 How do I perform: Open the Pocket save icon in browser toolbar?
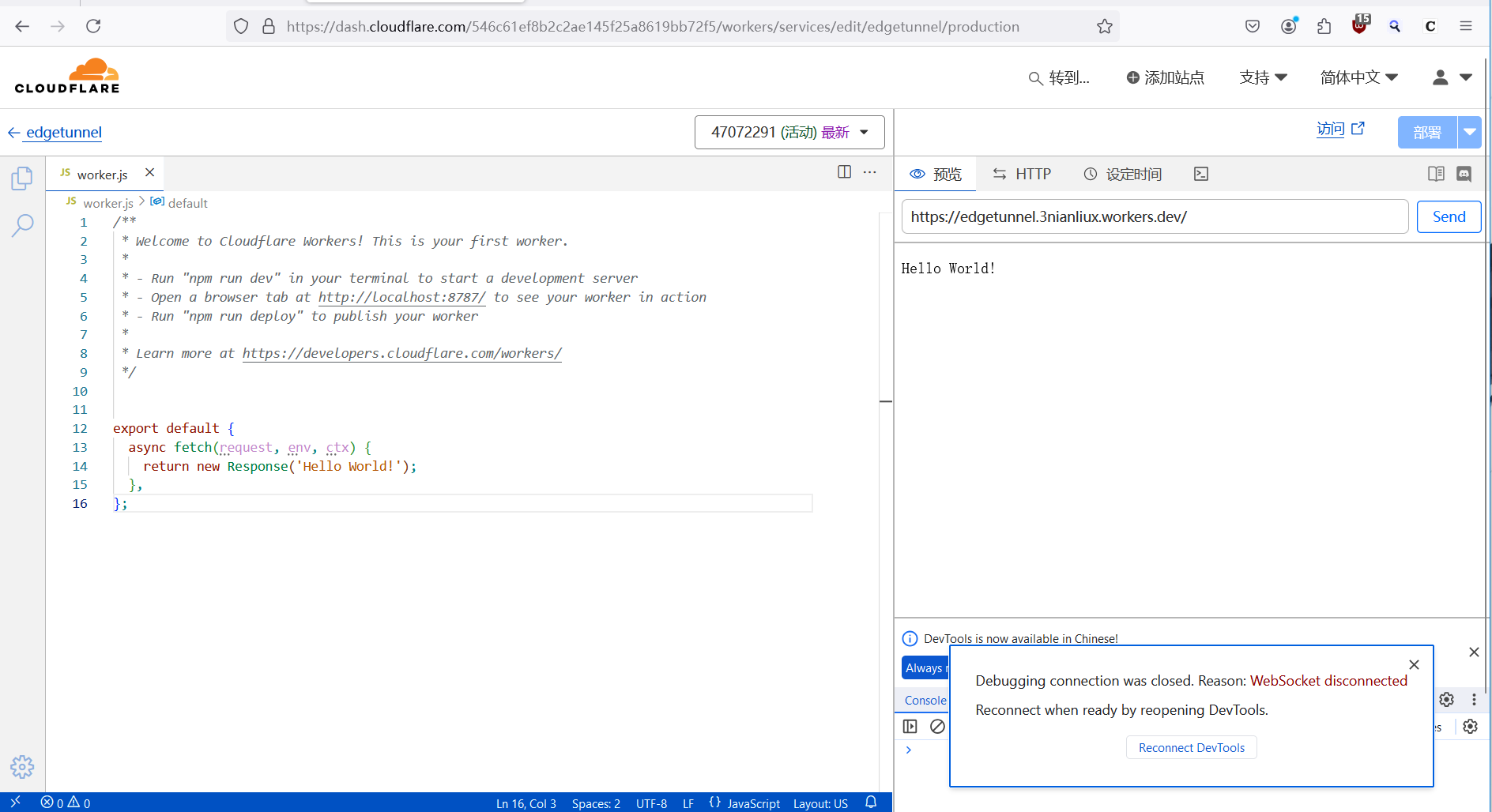[1253, 26]
